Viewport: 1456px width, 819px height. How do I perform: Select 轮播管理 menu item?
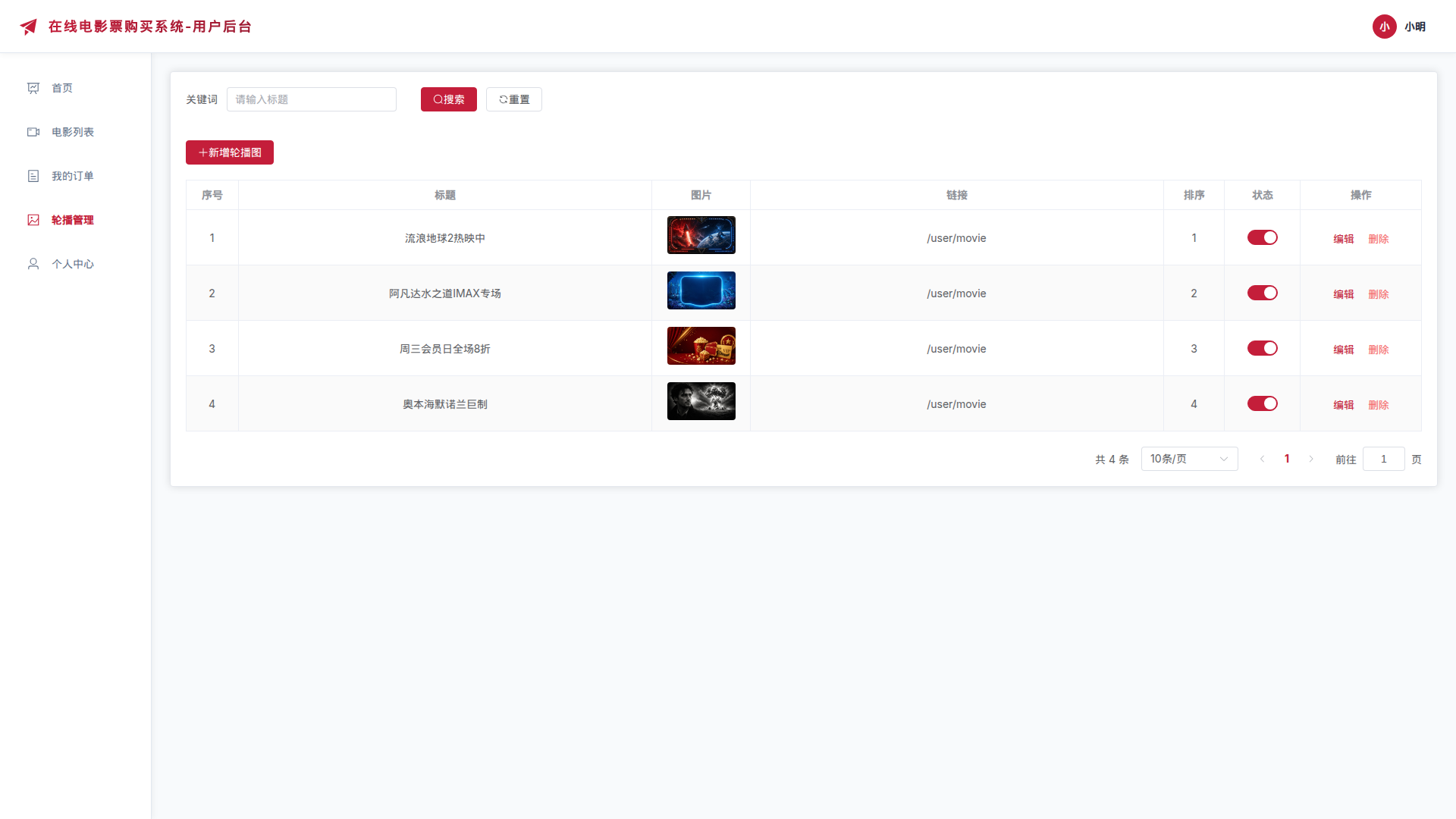pos(76,220)
